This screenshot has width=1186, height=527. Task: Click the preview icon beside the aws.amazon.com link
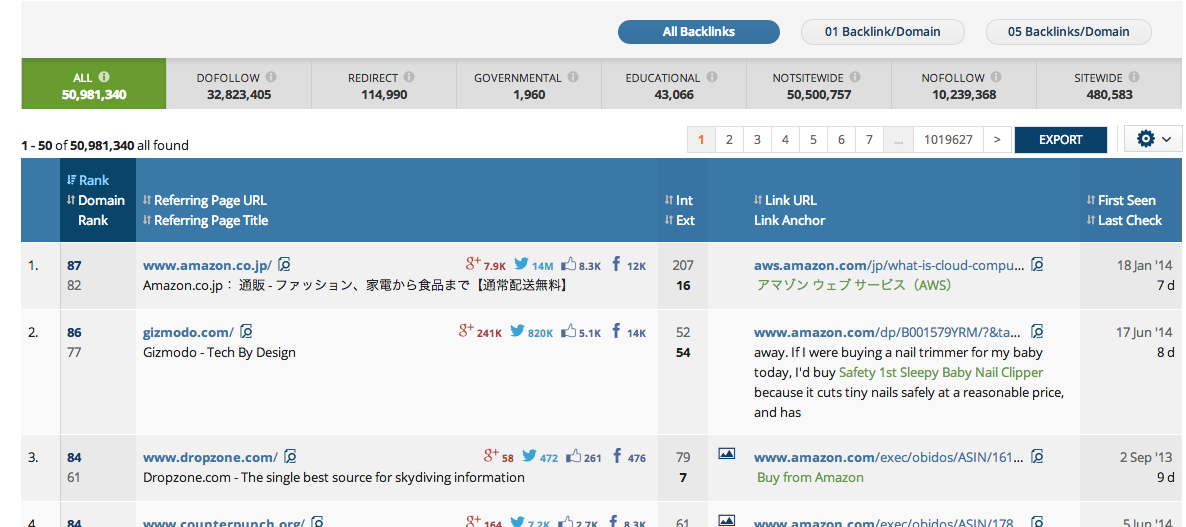click(1038, 265)
